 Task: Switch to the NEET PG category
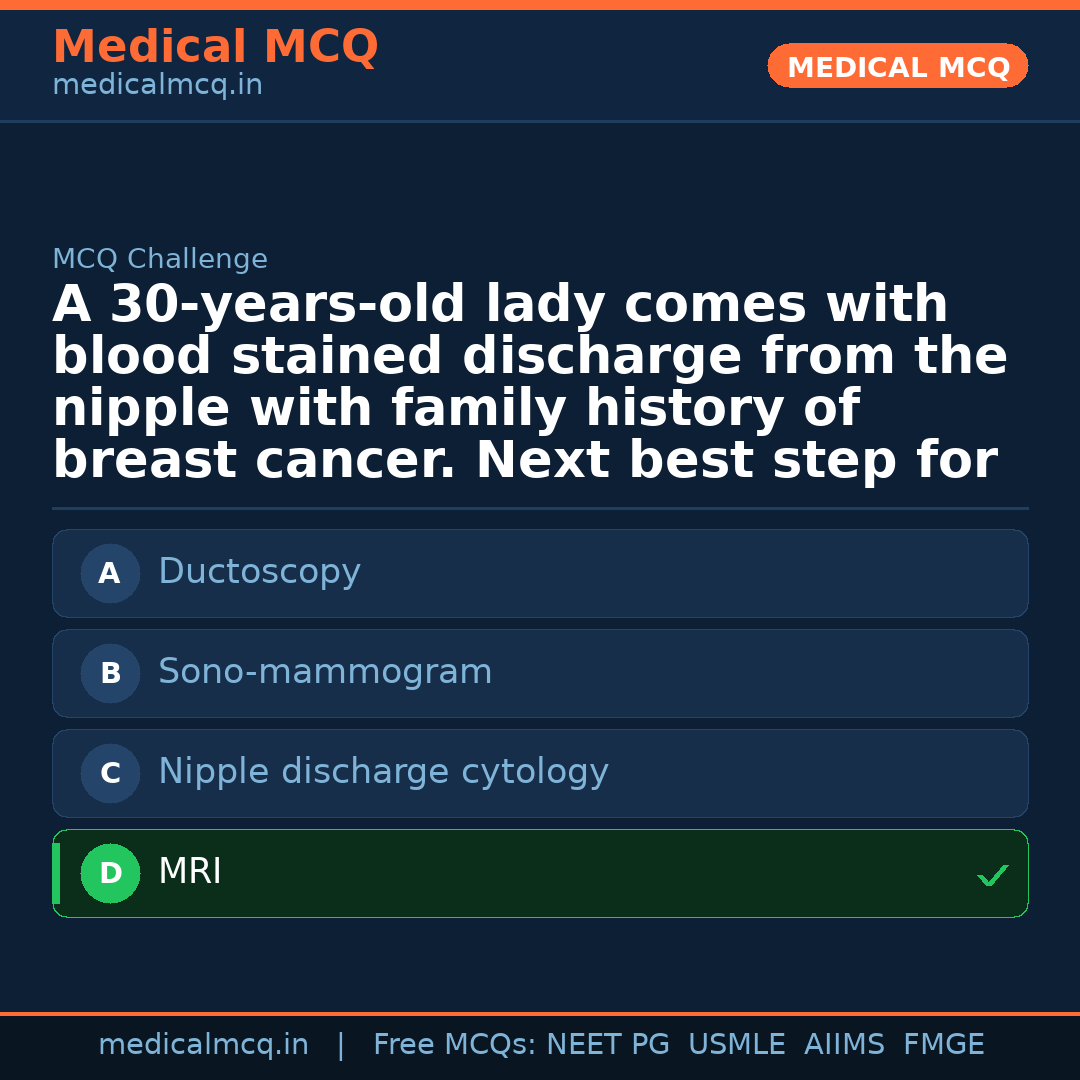(x=607, y=1043)
